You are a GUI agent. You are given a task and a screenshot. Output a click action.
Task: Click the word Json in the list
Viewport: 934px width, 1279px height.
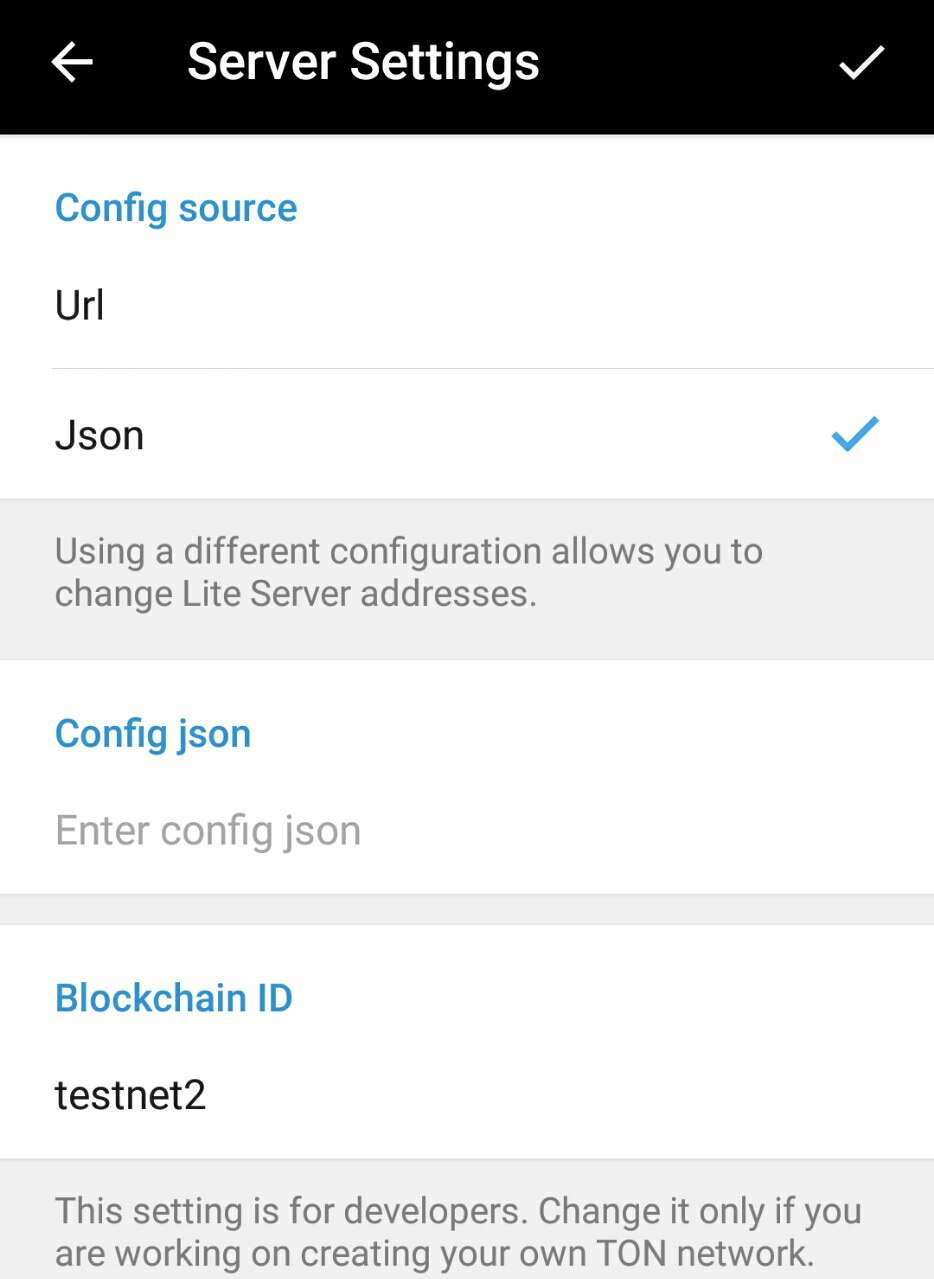click(99, 435)
